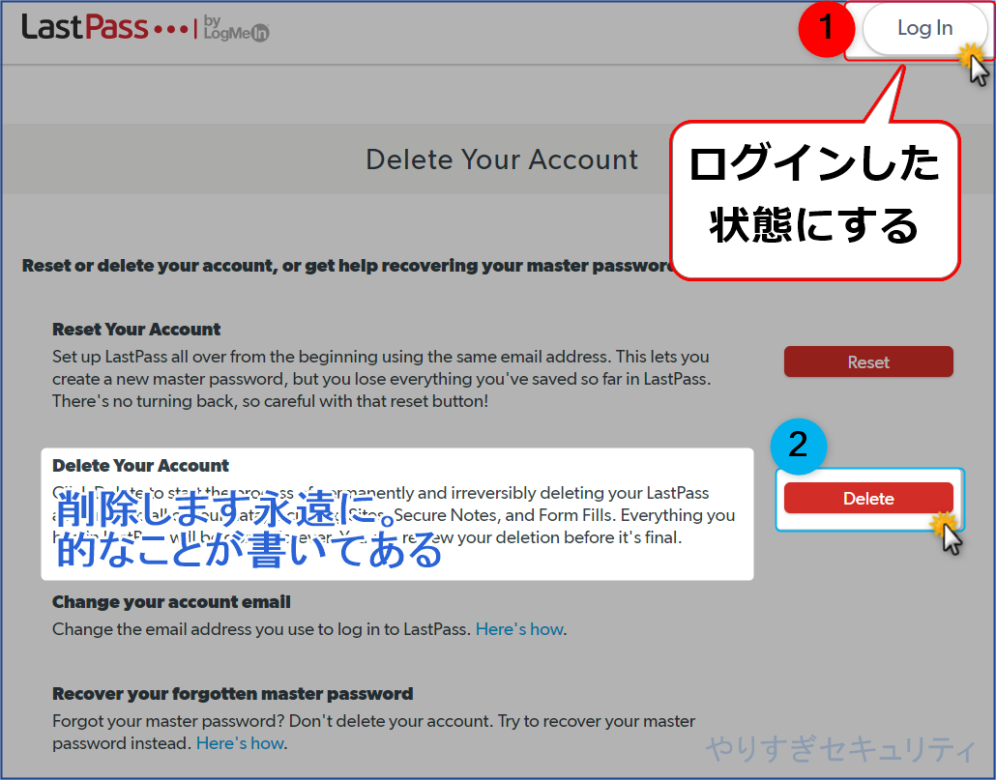Screen dimensions: 996x780
Task: Click the "Reset or delete your account" intro line
Action: click(347, 266)
